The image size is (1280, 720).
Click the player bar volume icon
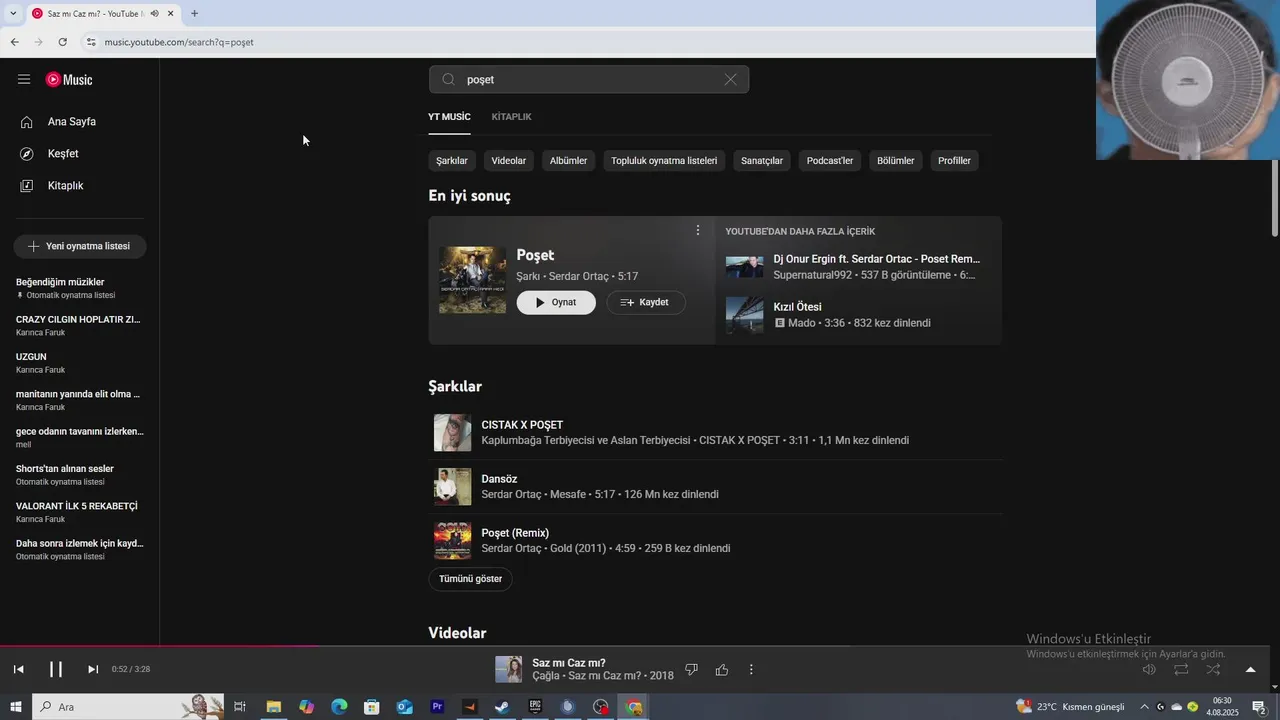tap(1149, 669)
